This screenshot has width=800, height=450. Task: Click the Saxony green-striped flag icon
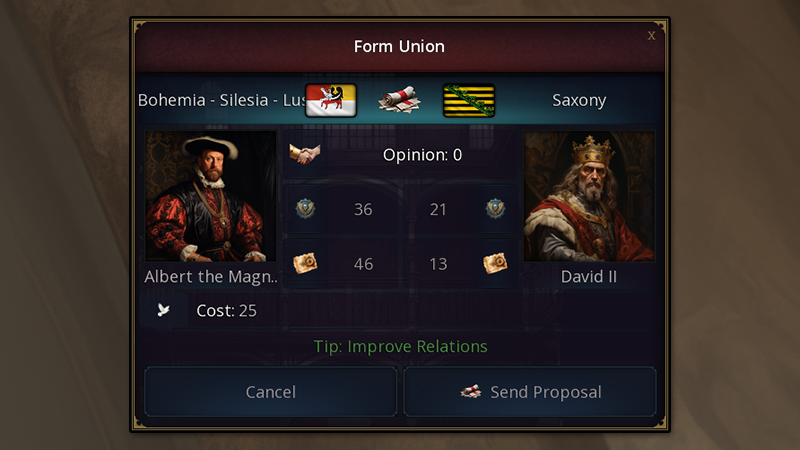[469, 100]
